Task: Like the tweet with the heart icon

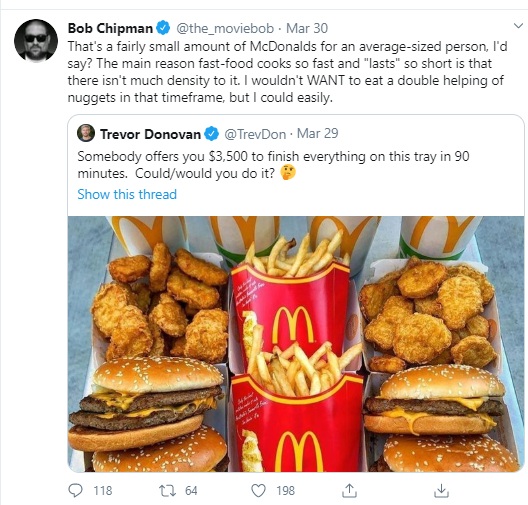Action: click(x=259, y=491)
